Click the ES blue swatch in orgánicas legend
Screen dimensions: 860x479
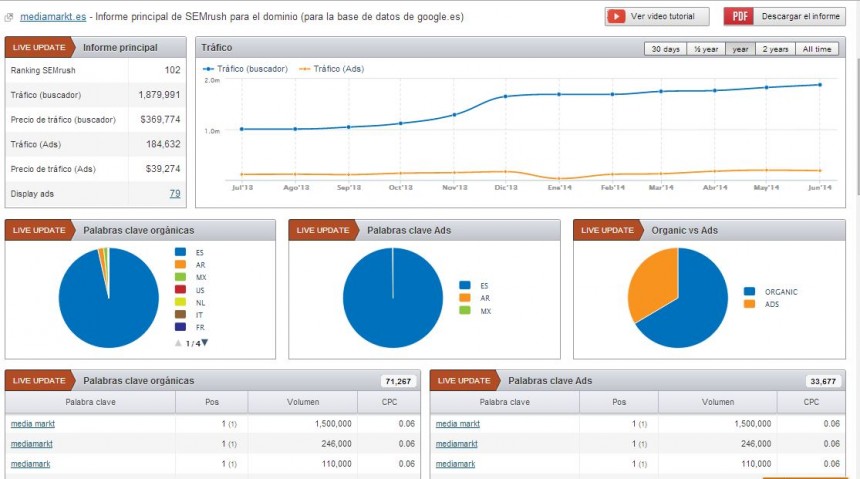[x=180, y=252]
